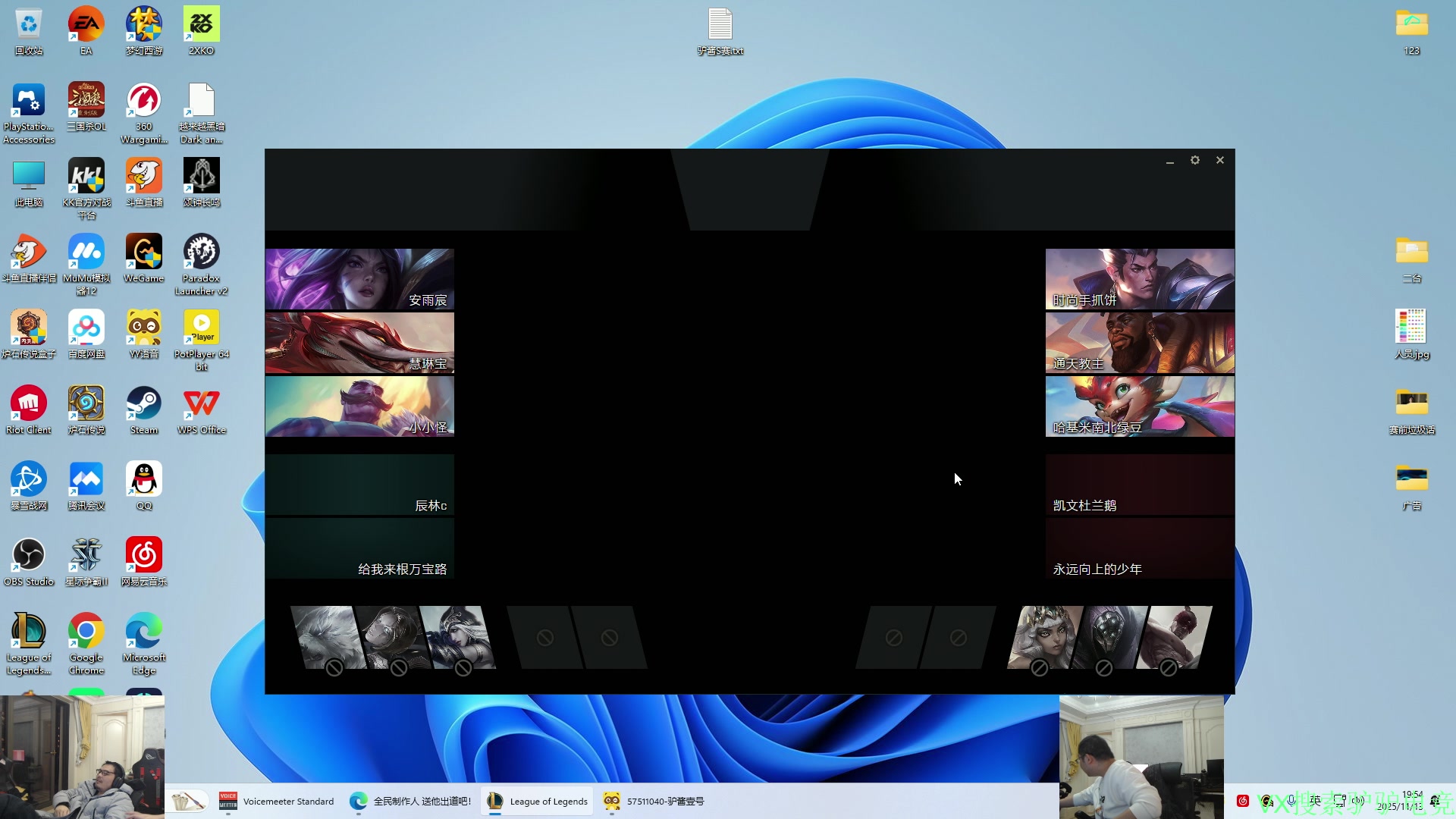The height and width of the screenshot is (819, 1456).
Task: Switch to League of Legends taskbar button
Action: tap(537, 801)
